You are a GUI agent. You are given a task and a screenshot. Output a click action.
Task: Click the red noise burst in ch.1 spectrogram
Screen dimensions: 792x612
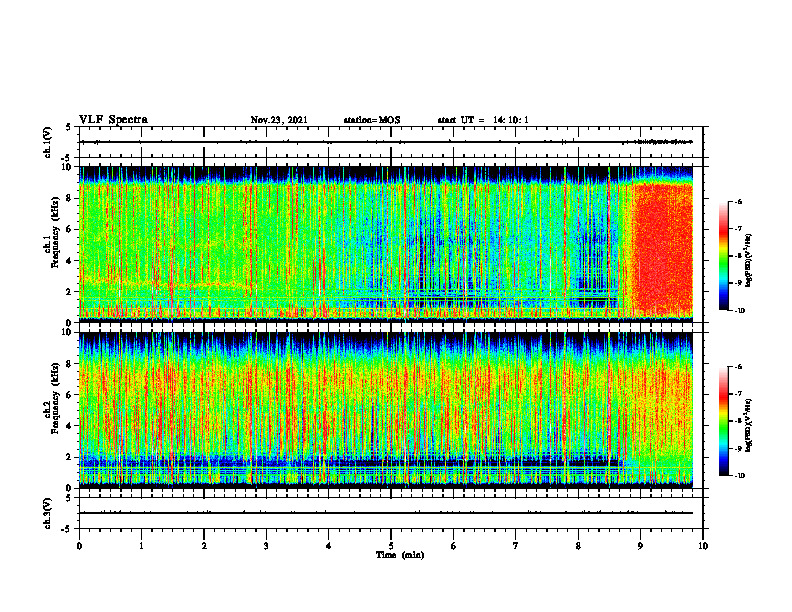click(x=662, y=250)
